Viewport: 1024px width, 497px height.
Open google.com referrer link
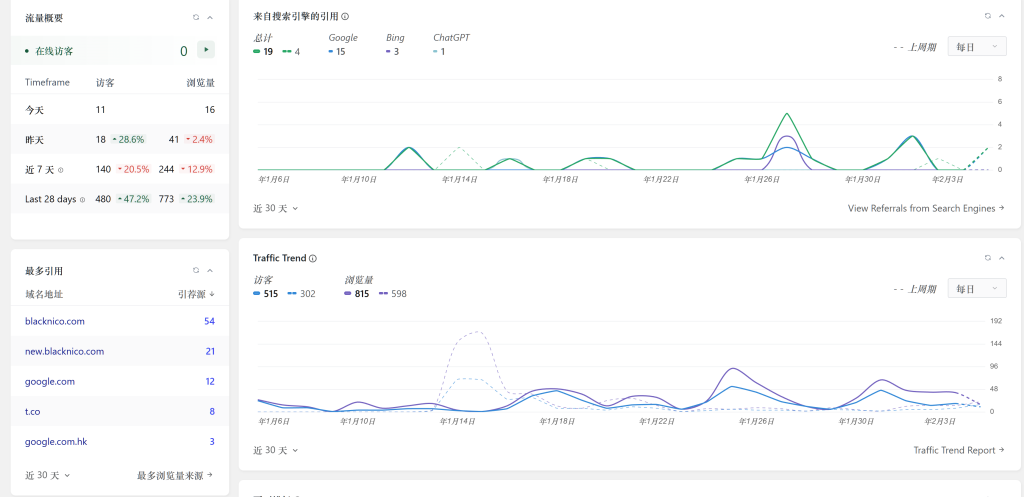(x=50, y=381)
